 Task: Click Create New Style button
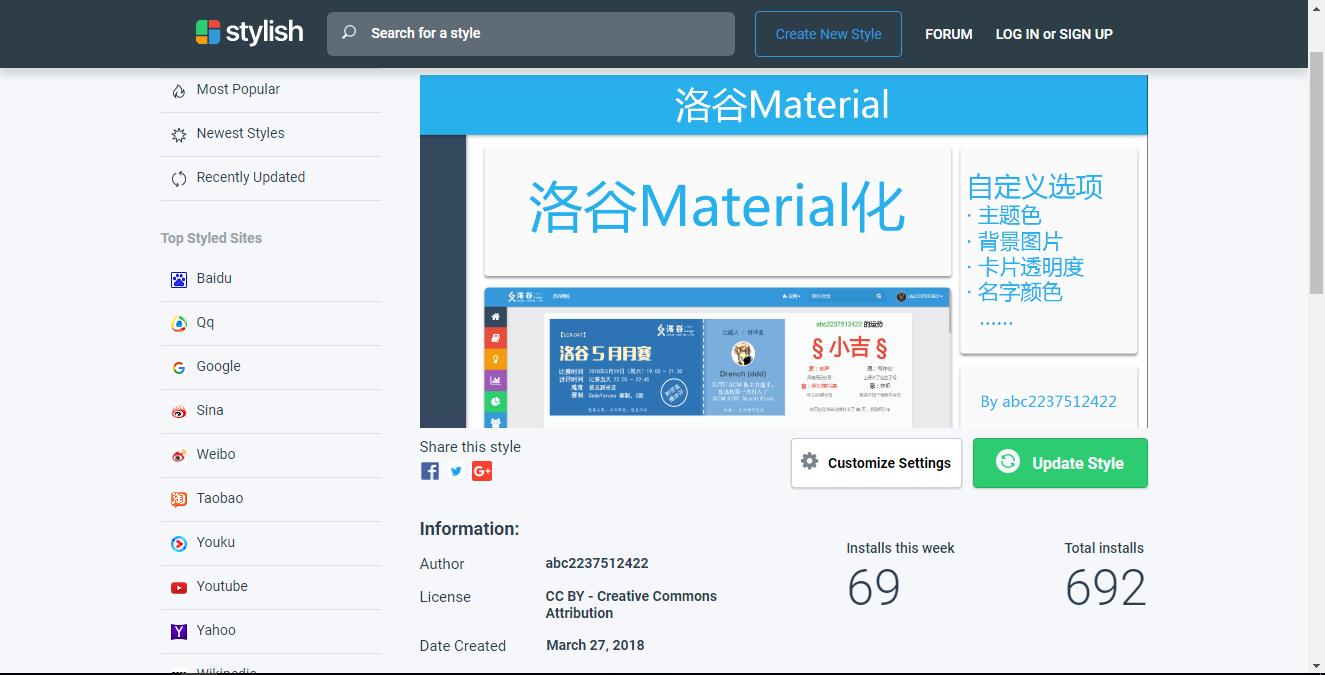click(828, 34)
